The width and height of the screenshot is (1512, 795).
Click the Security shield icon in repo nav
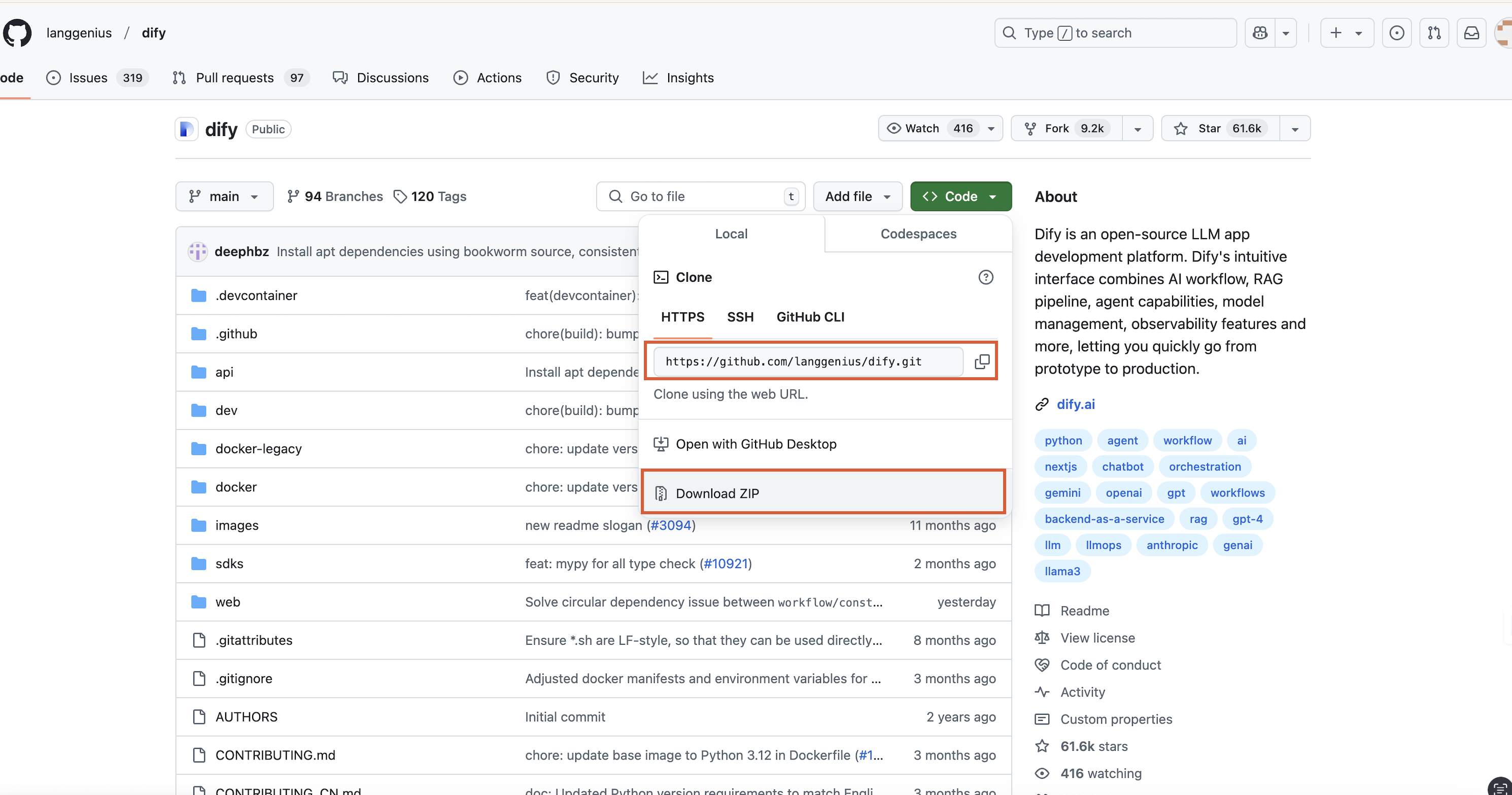click(x=553, y=77)
